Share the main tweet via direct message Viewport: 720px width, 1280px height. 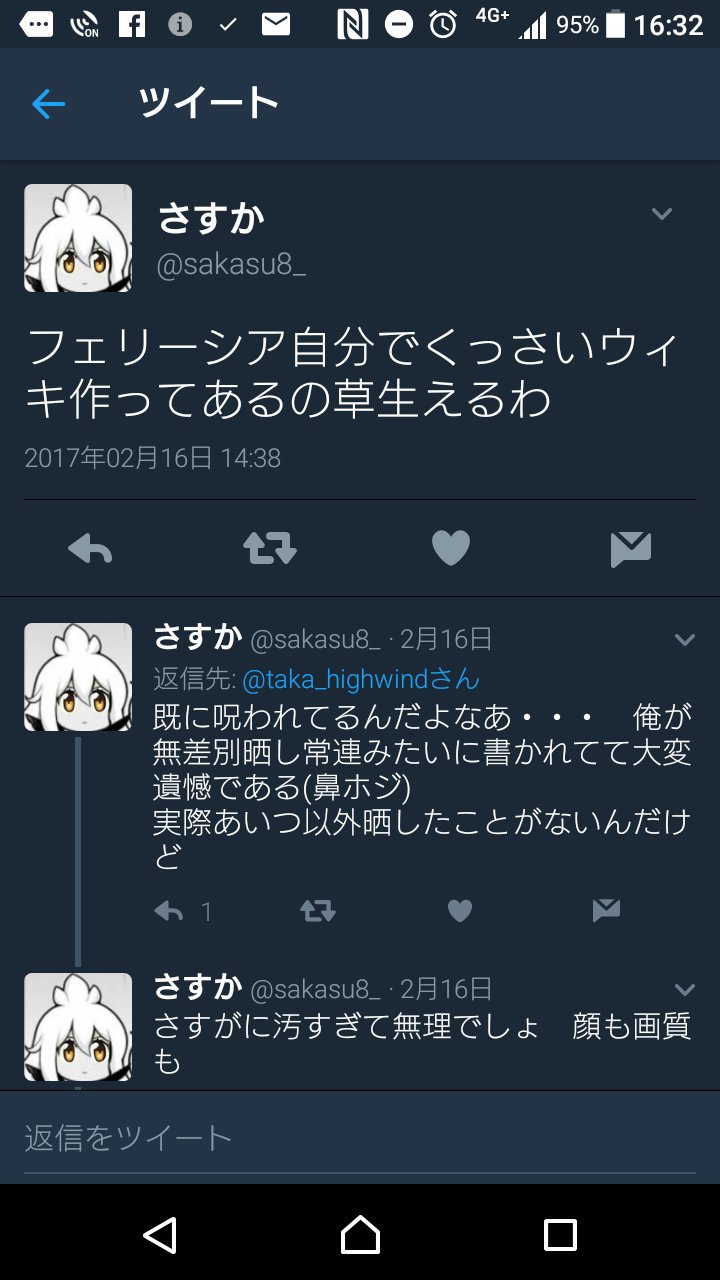click(631, 549)
